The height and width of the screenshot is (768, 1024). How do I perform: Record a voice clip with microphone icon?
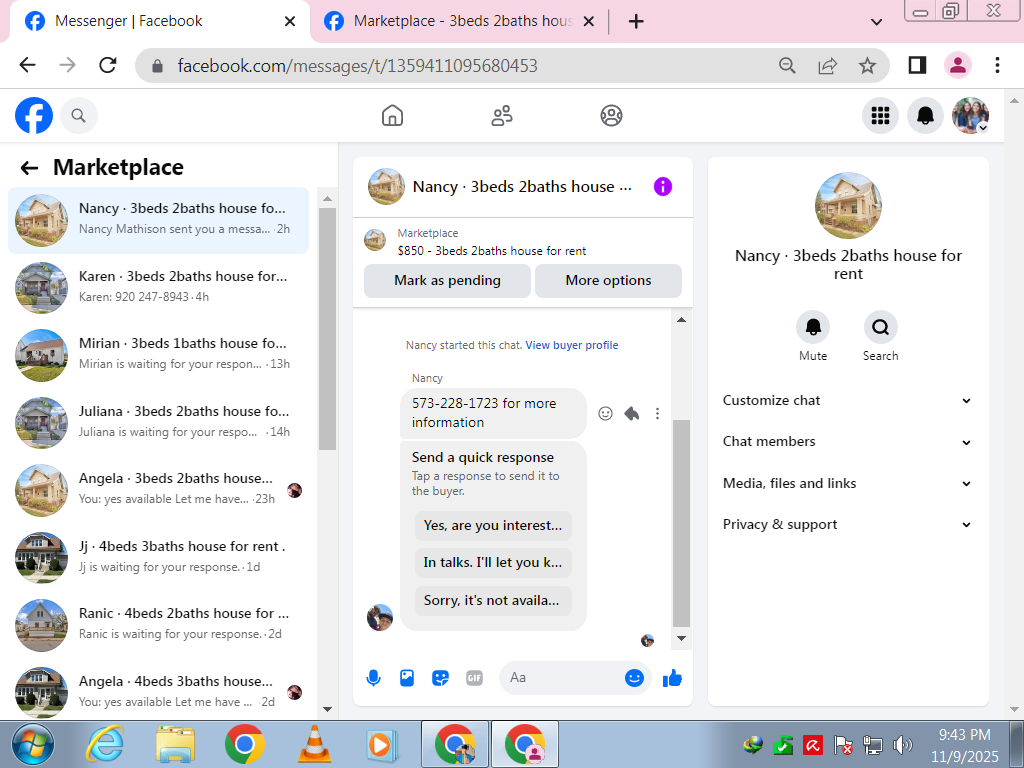point(374,678)
